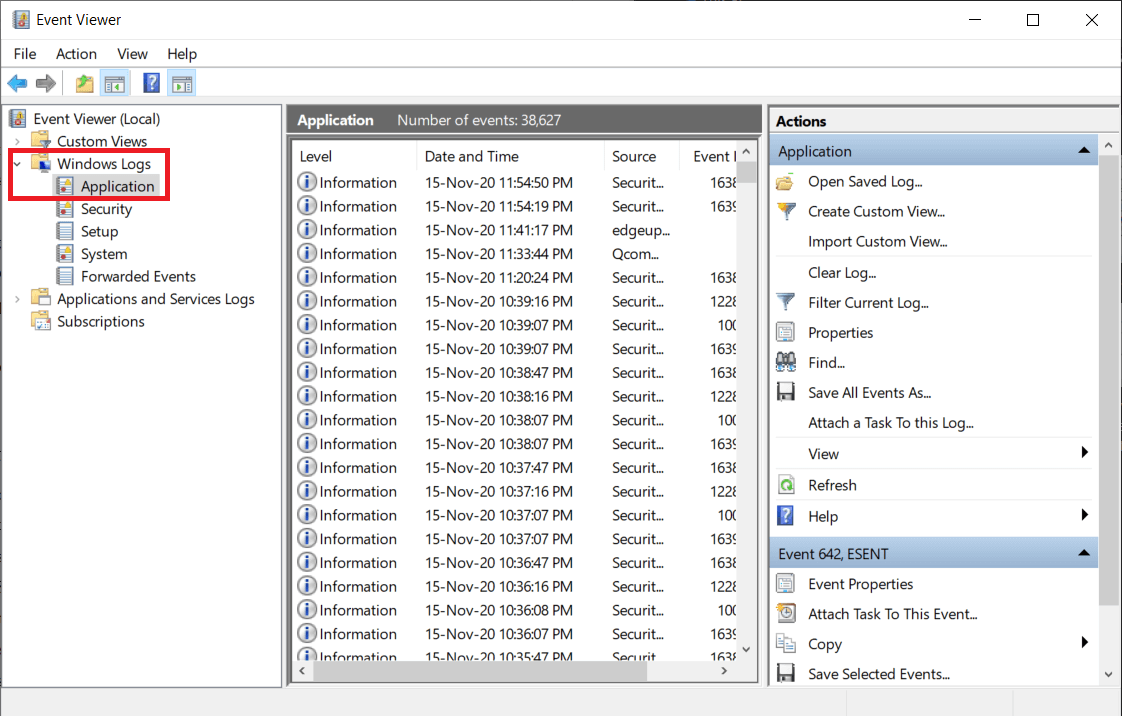Viewport: 1122px width, 716px height.
Task: Click the Up one level folder icon
Action: pos(85,84)
